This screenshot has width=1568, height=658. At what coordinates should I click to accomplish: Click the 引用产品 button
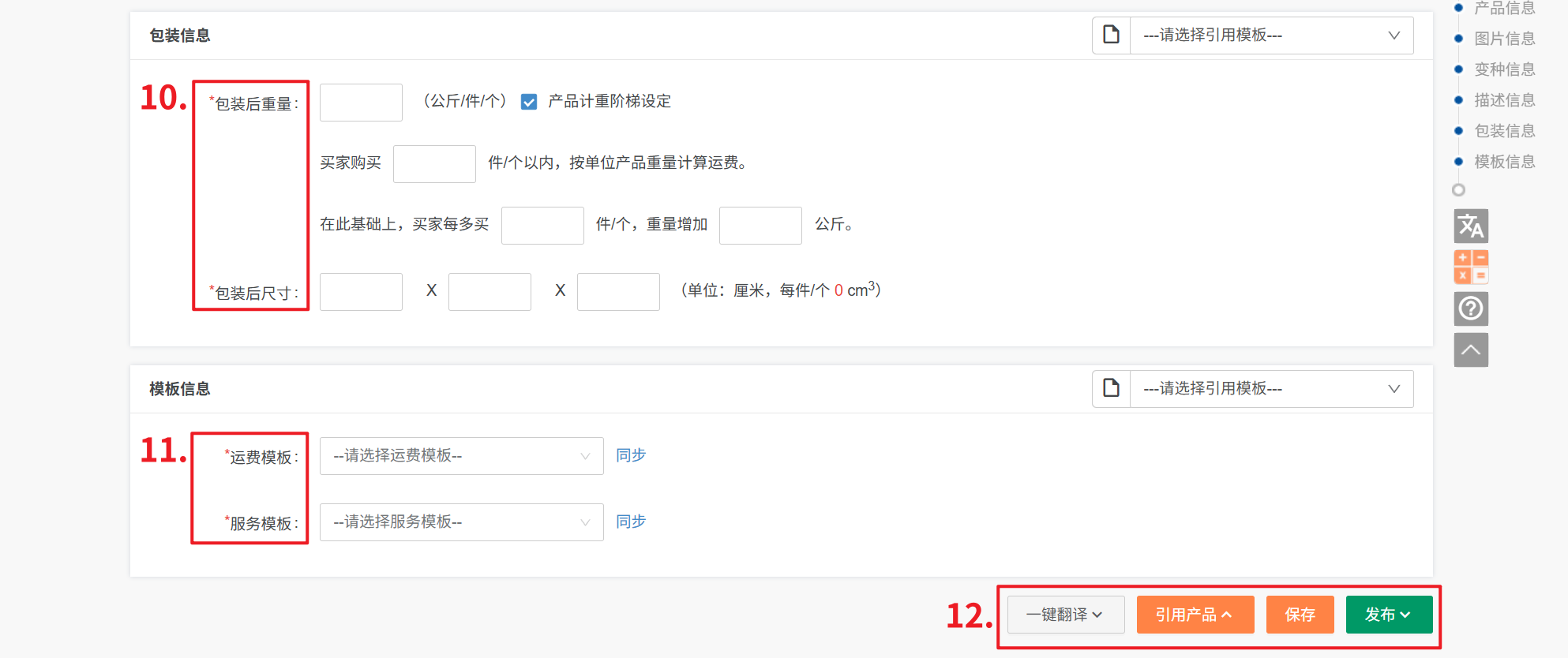[1195, 615]
